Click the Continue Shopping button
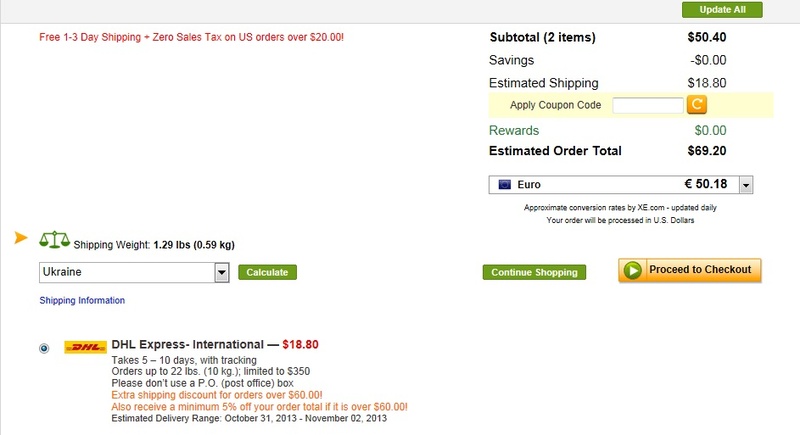 [534, 272]
